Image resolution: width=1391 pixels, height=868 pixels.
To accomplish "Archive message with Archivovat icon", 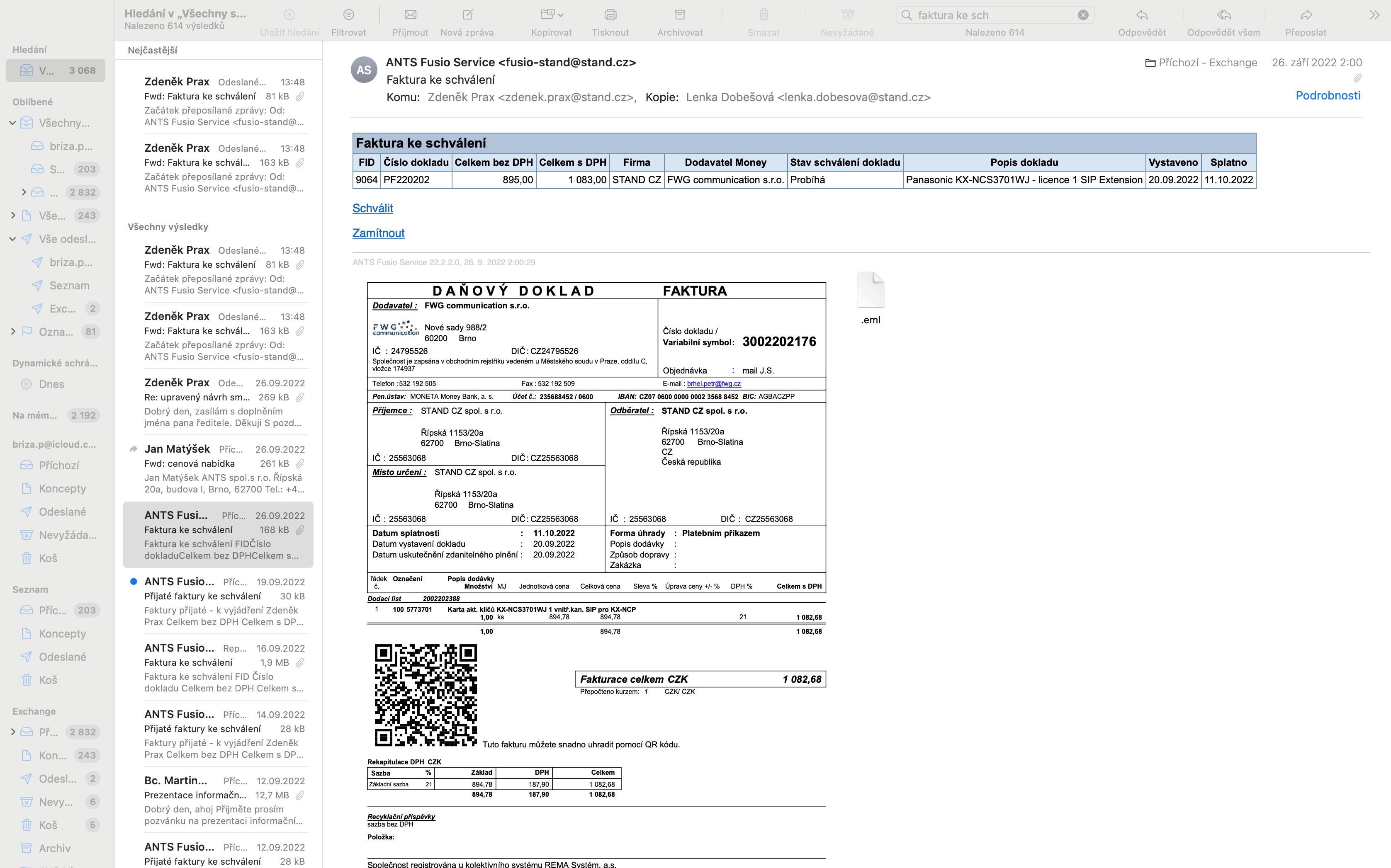I will point(679,15).
